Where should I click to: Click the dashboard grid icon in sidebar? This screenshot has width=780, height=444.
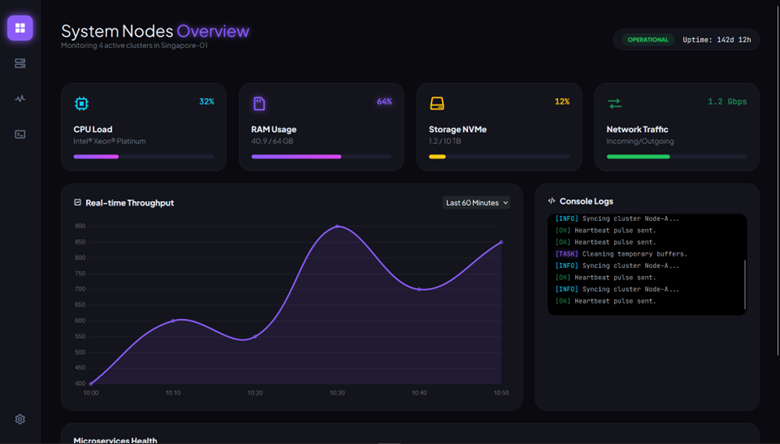(20, 28)
